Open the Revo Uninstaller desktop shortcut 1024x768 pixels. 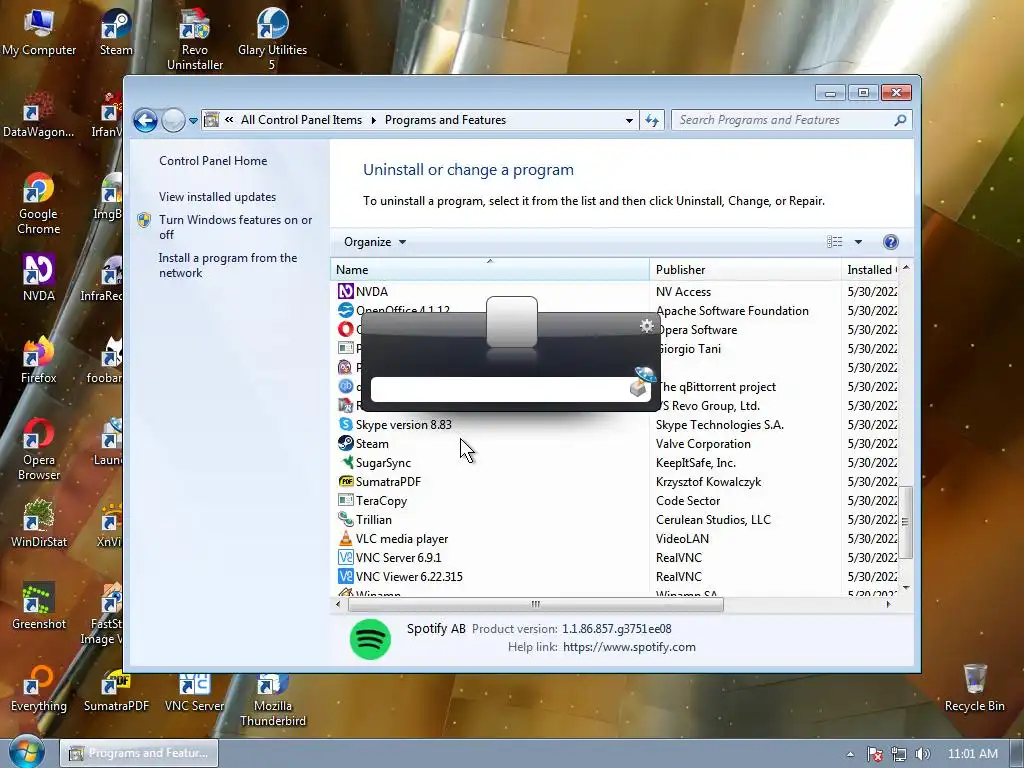[195, 39]
